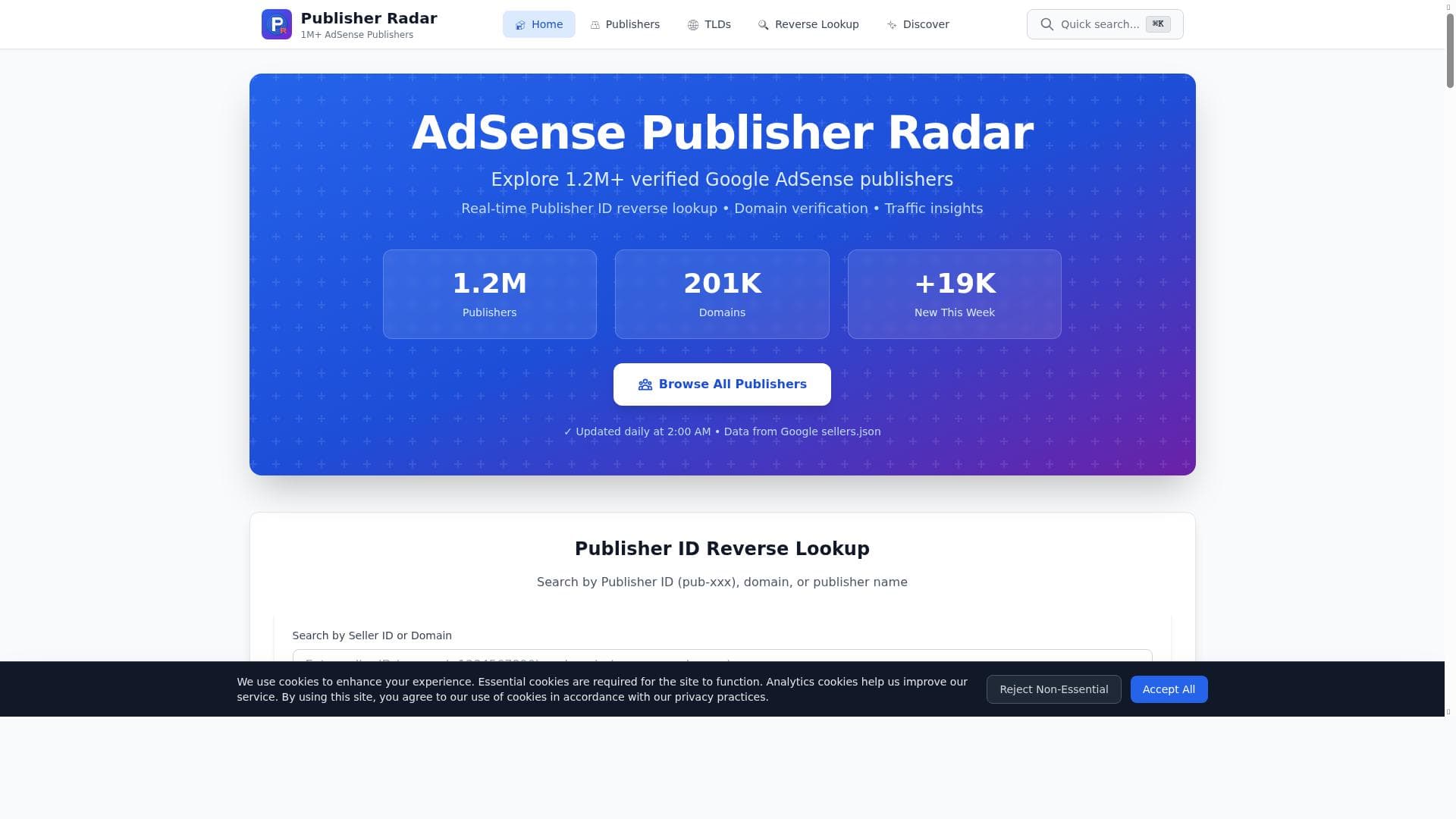
Task: Click the Publisher Radar logo icon
Action: (x=276, y=24)
